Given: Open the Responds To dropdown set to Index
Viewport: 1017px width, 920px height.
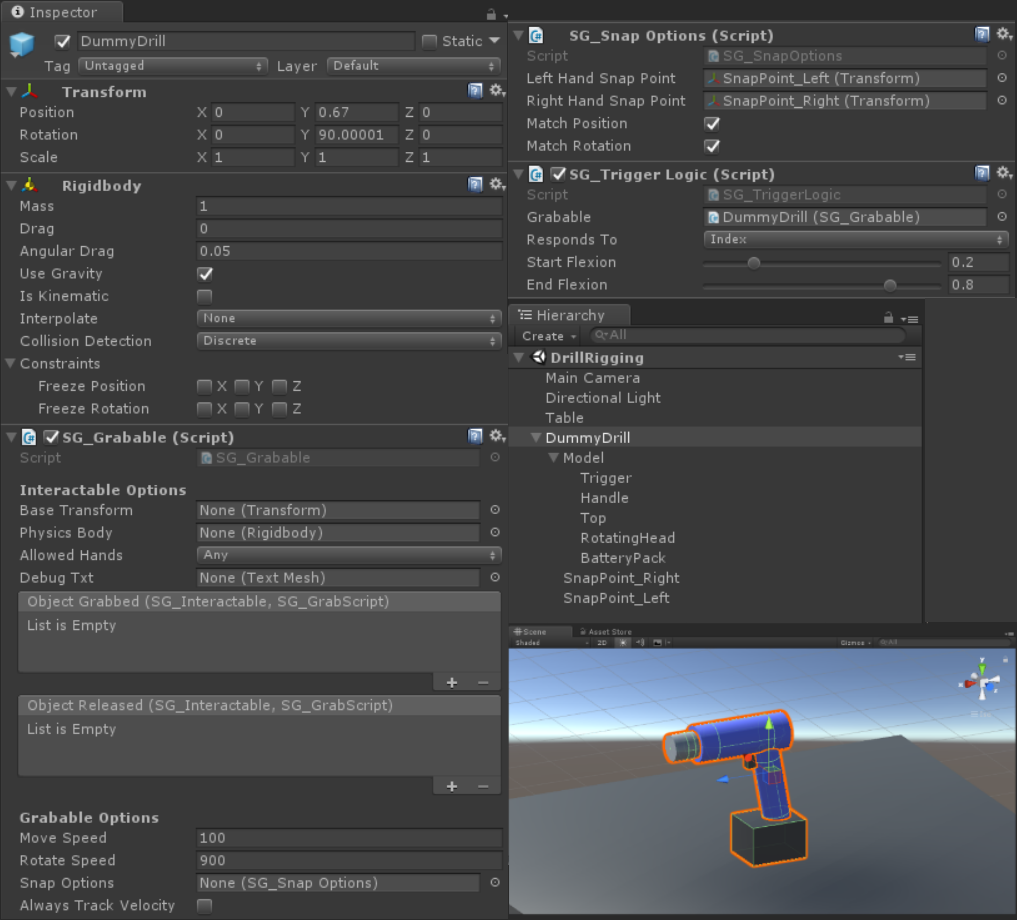Looking at the screenshot, I should [856, 240].
